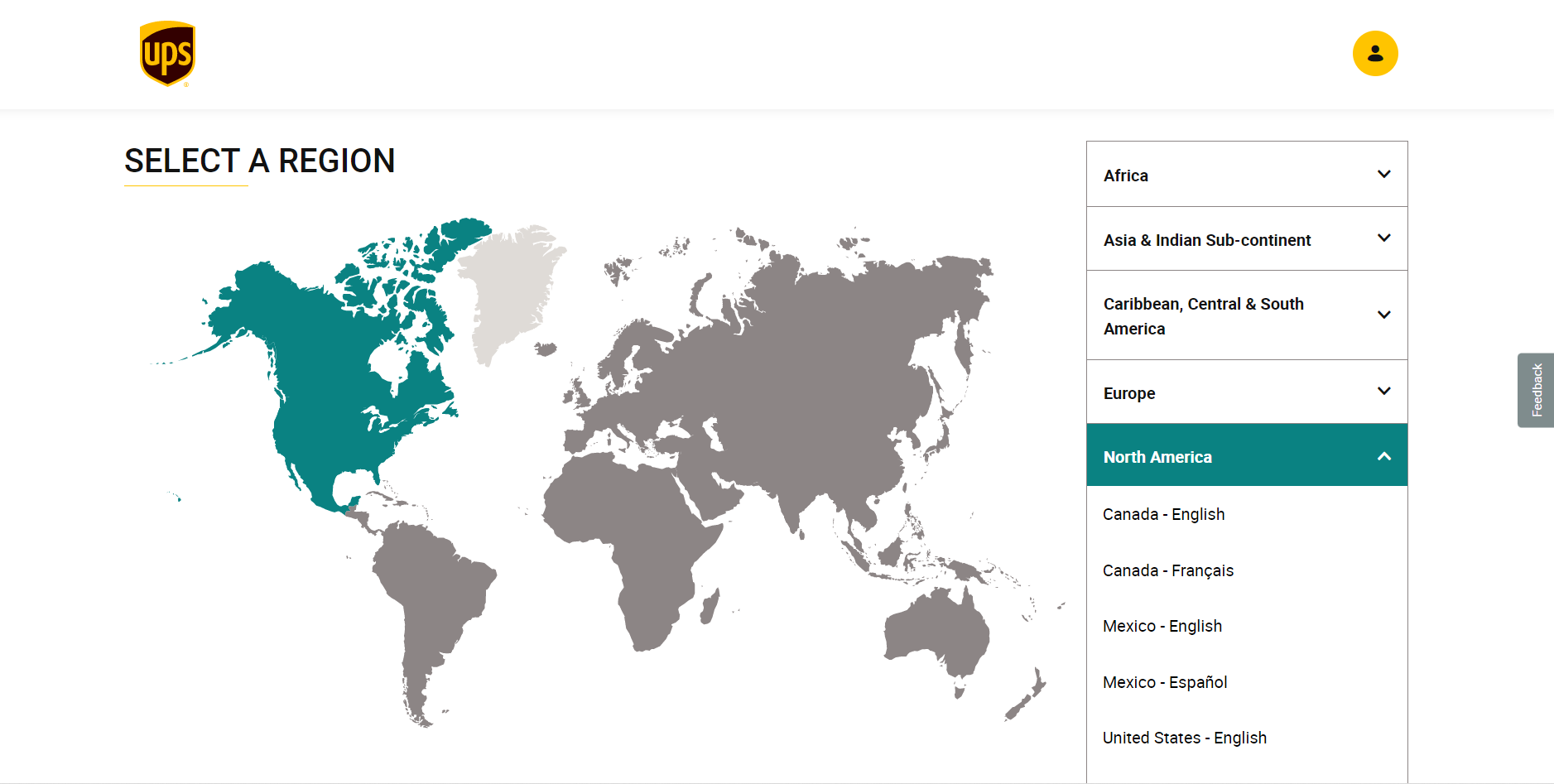Choose Mexico - English

coord(1162,626)
